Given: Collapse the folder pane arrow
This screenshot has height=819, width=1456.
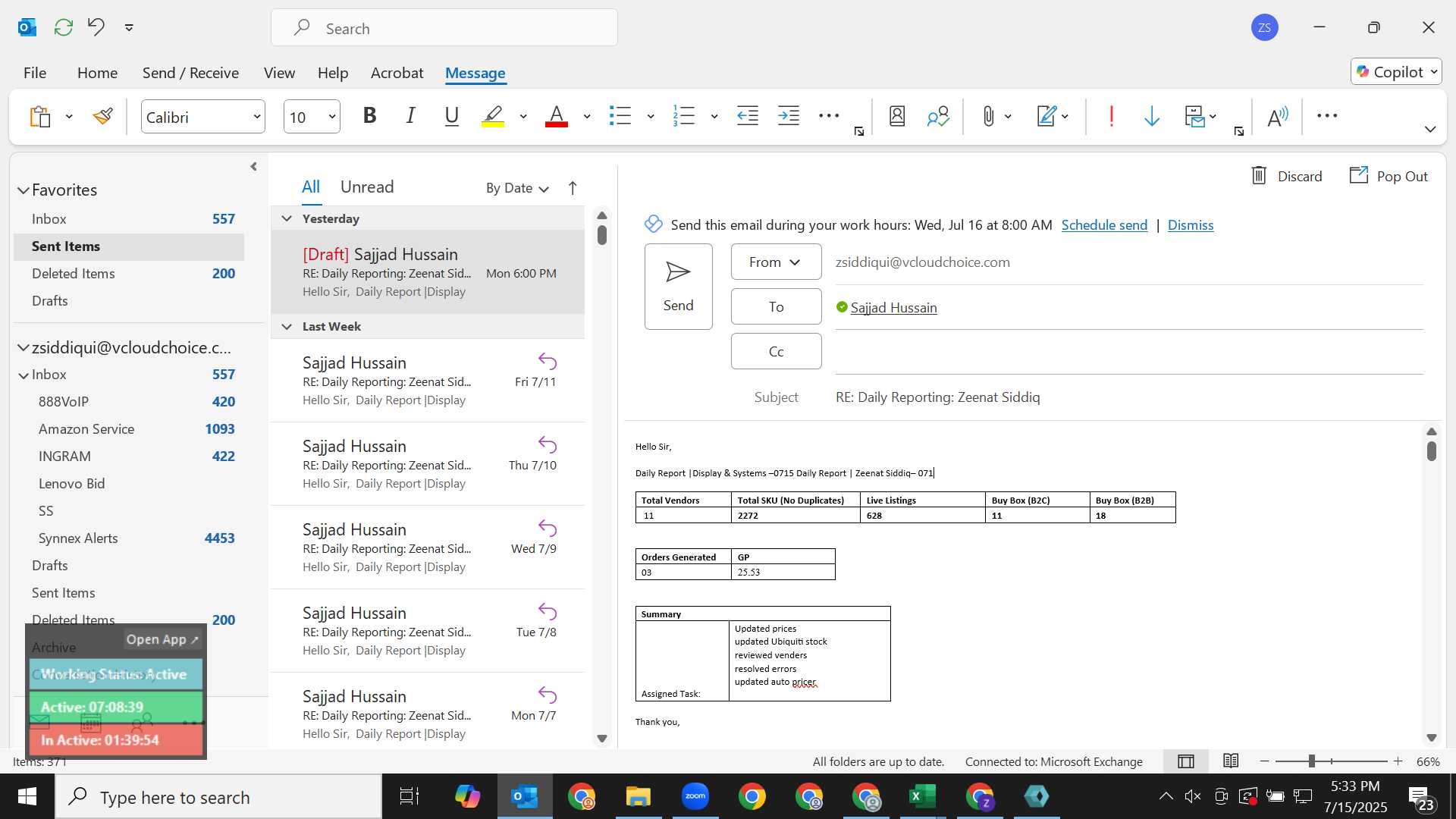Looking at the screenshot, I should 253,166.
